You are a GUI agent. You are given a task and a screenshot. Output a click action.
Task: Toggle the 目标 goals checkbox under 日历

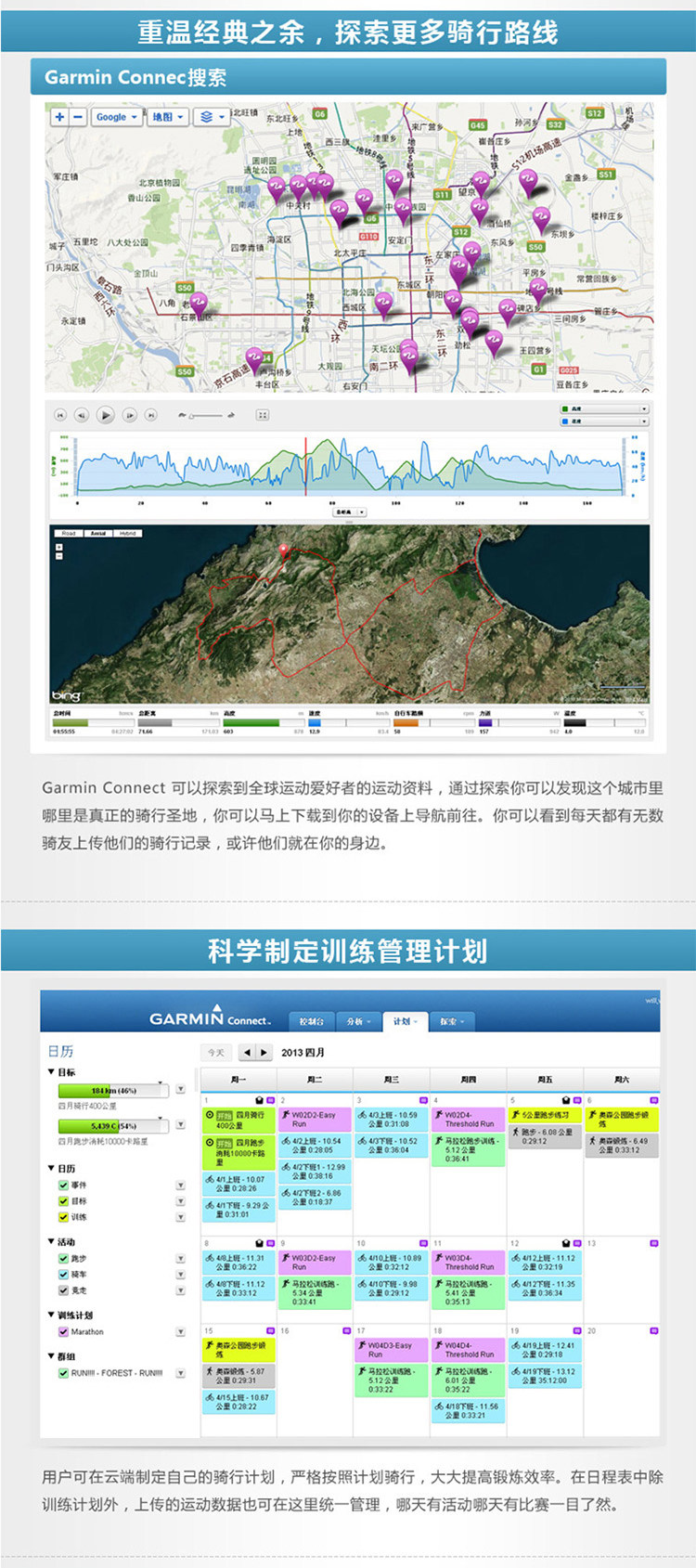pos(63,1200)
